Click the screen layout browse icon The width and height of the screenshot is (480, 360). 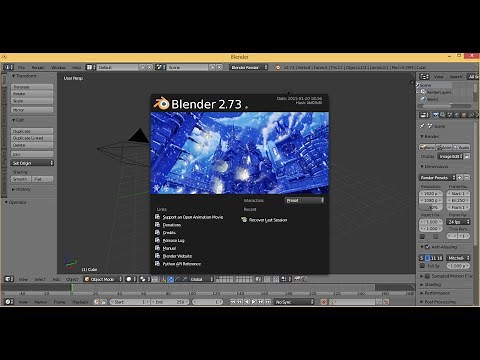point(91,67)
